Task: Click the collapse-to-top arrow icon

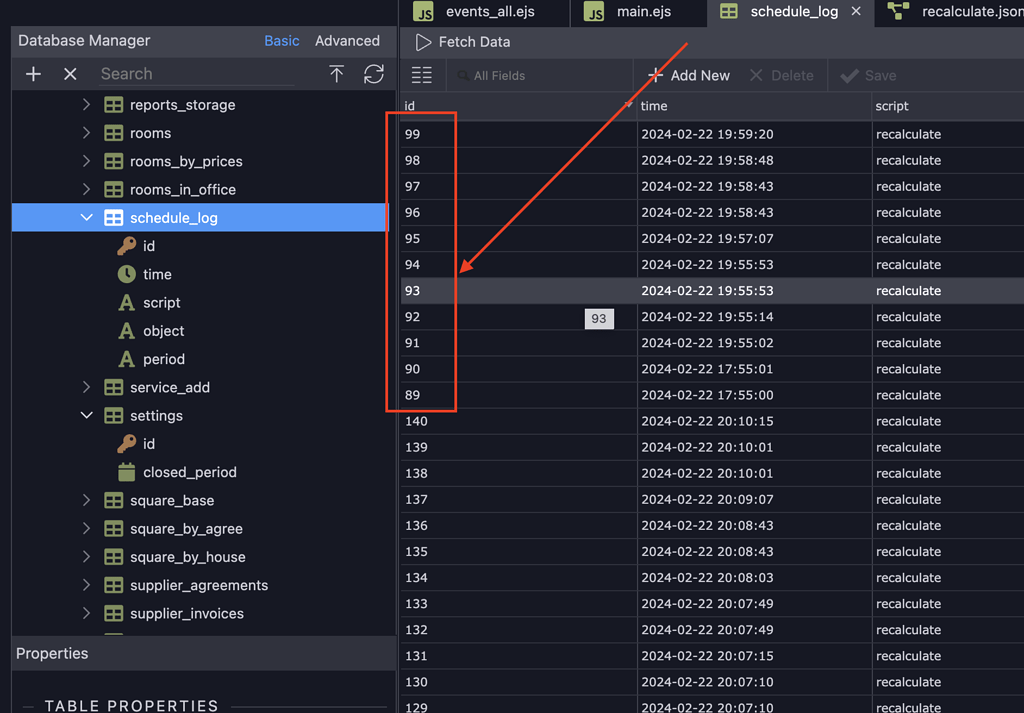Action: coord(336,74)
